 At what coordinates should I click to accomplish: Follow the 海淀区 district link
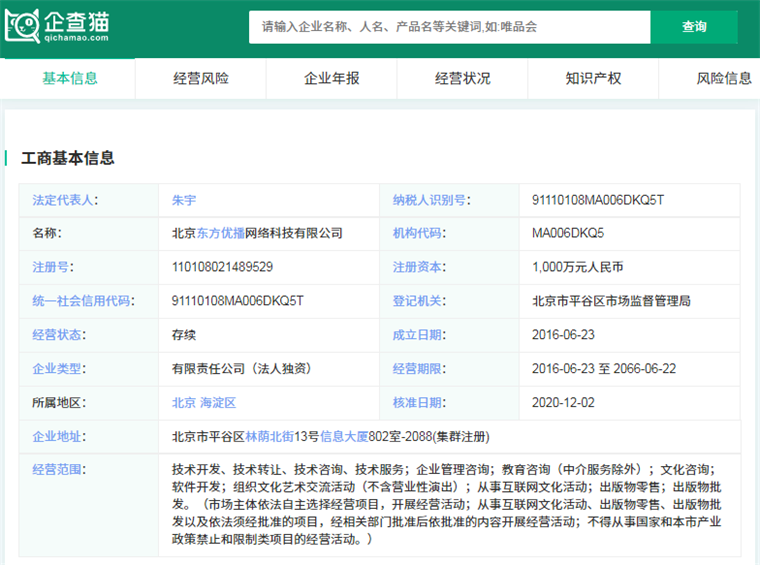coord(217,403)
